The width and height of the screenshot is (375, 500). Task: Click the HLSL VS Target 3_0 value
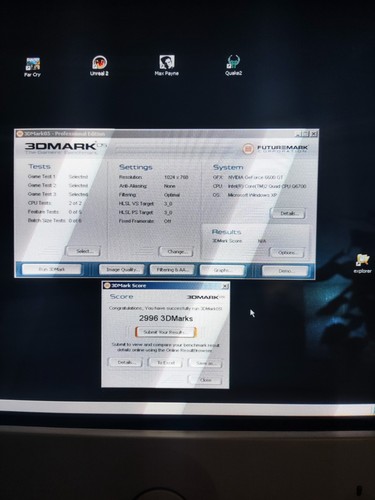pos(168,204)
